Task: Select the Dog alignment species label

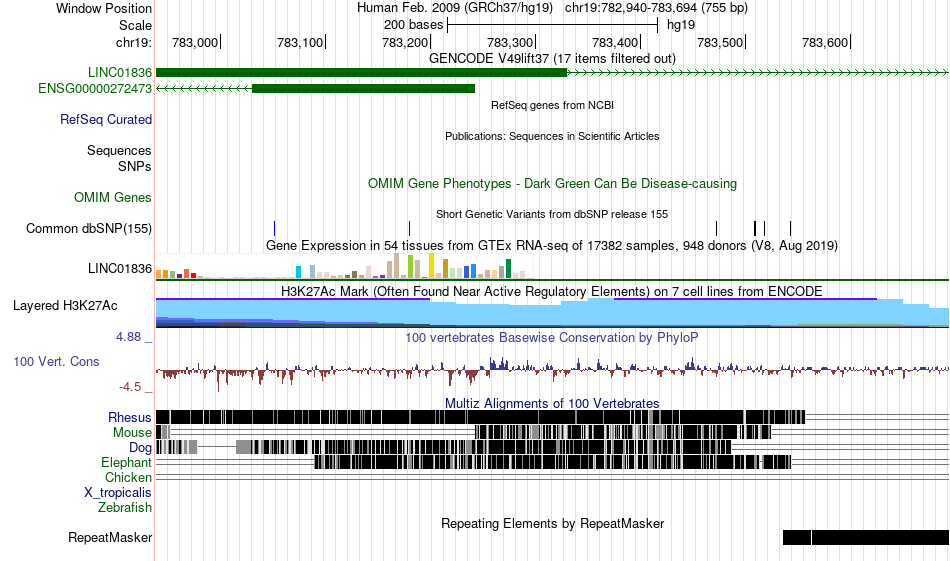Action: point(141,448)
